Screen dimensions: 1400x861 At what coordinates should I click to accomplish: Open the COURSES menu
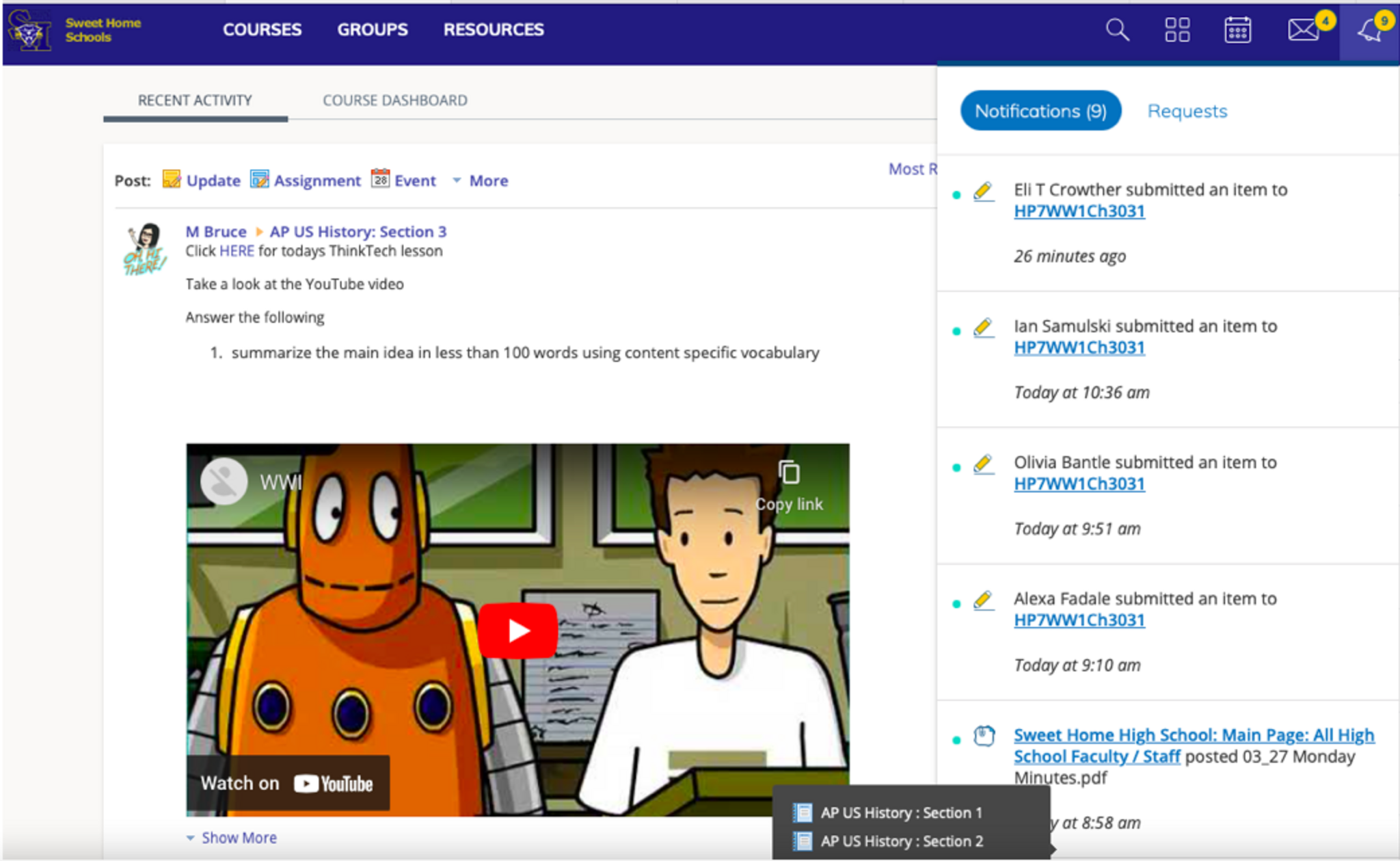click(262, 29)
